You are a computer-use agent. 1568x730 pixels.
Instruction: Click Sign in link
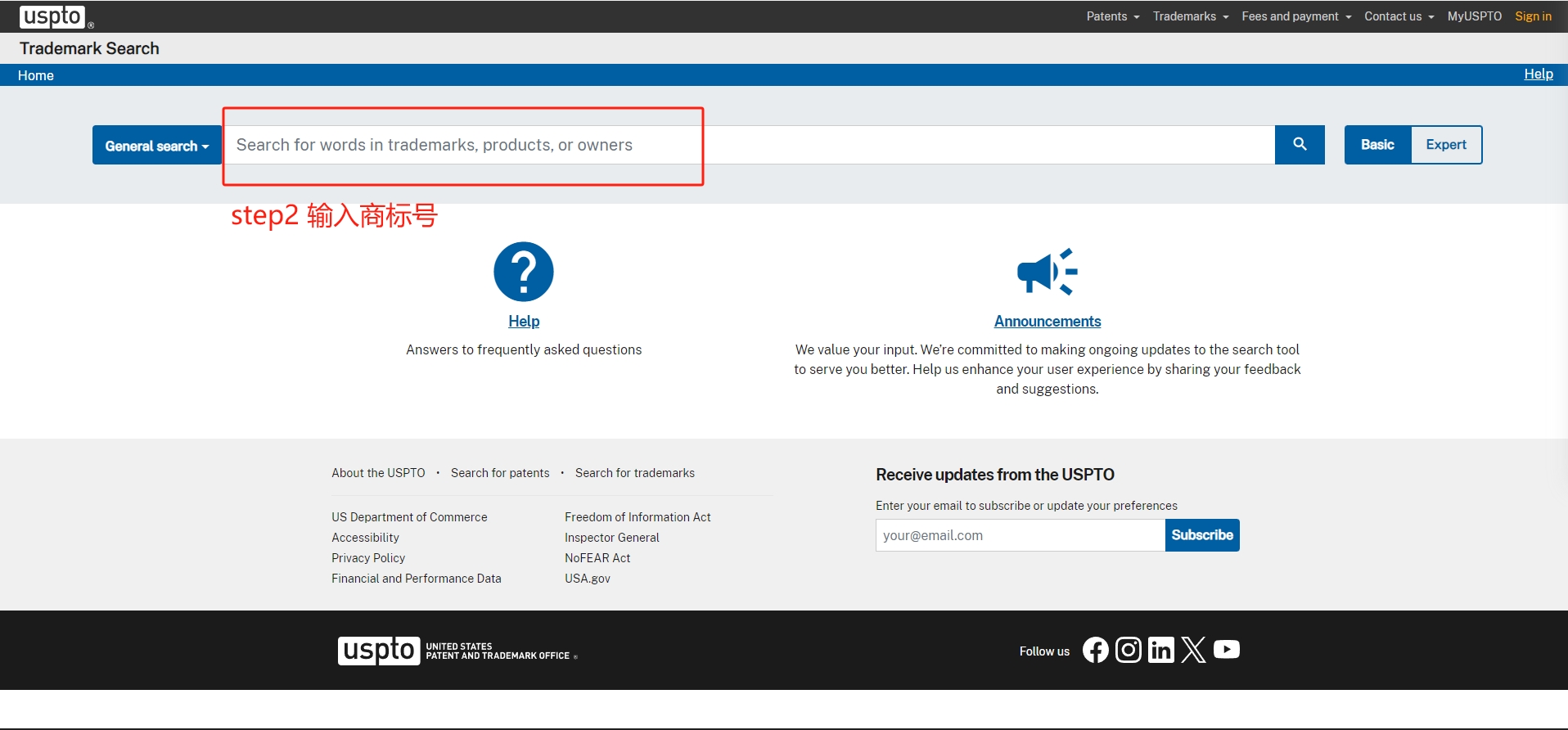click(x=1533, y=16)
